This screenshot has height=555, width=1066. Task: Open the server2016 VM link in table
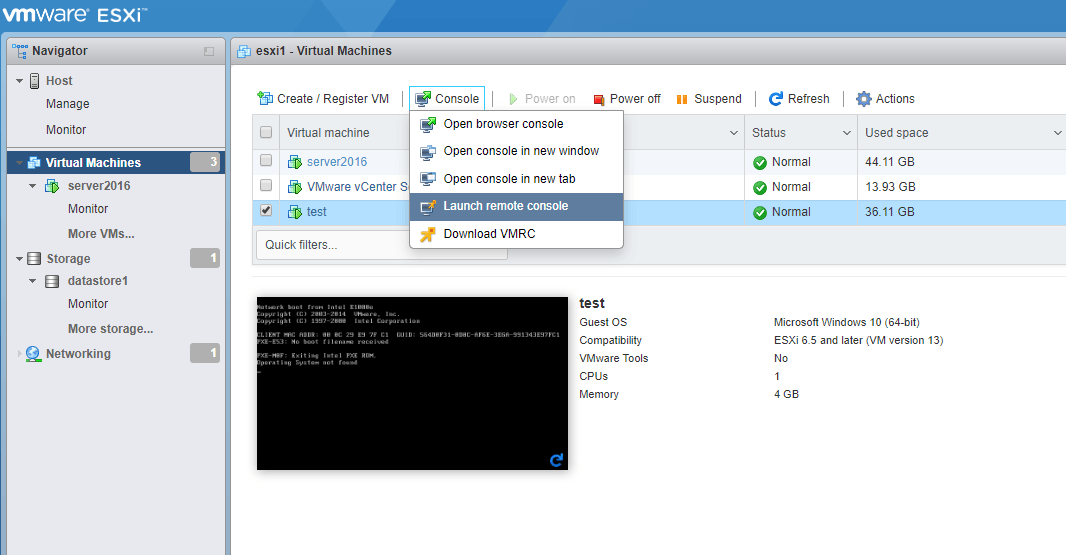(x=337, y=162)
